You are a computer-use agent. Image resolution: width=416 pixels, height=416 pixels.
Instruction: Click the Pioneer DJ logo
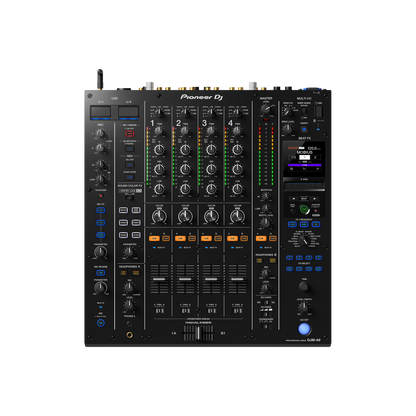(202, 97)
